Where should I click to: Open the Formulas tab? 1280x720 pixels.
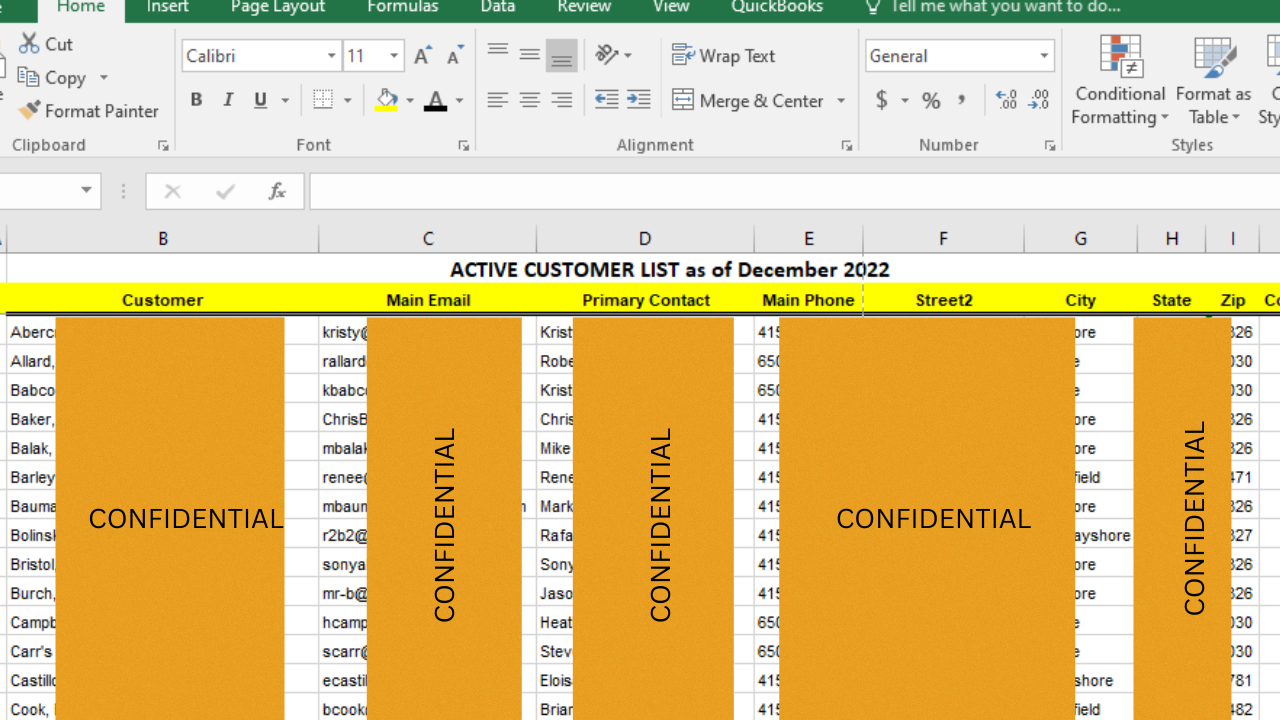tap(403, 7)
